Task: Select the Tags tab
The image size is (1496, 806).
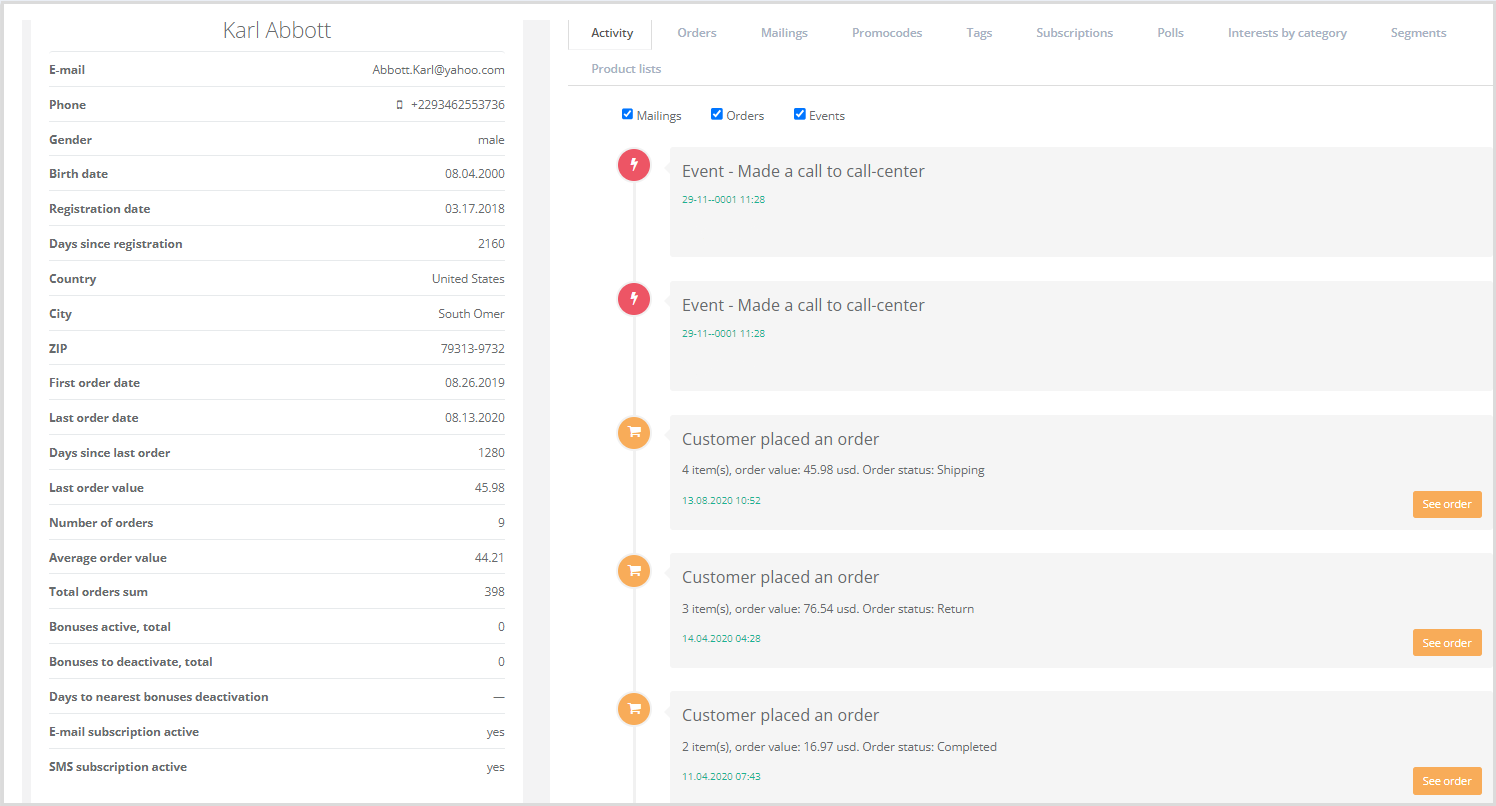Action: point(979,33)
